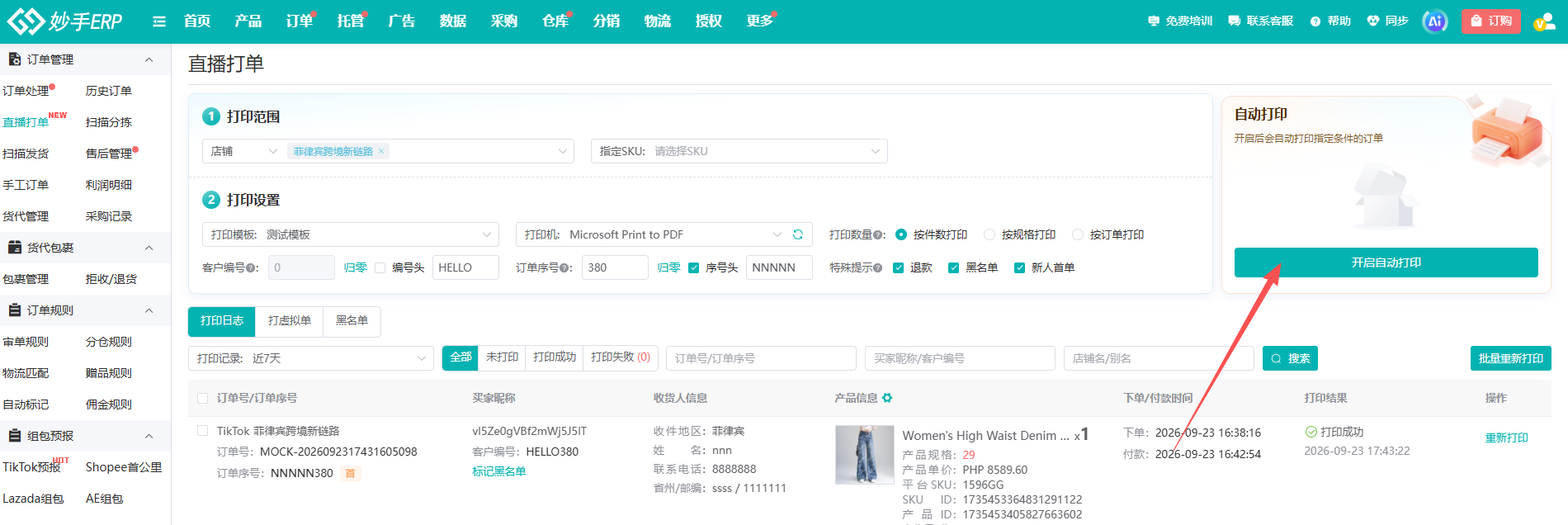Image resolution: width=1568 pixels, height=525 pixels.
Task: Select 按规格打印 radio option
Action: click(989, 234)
